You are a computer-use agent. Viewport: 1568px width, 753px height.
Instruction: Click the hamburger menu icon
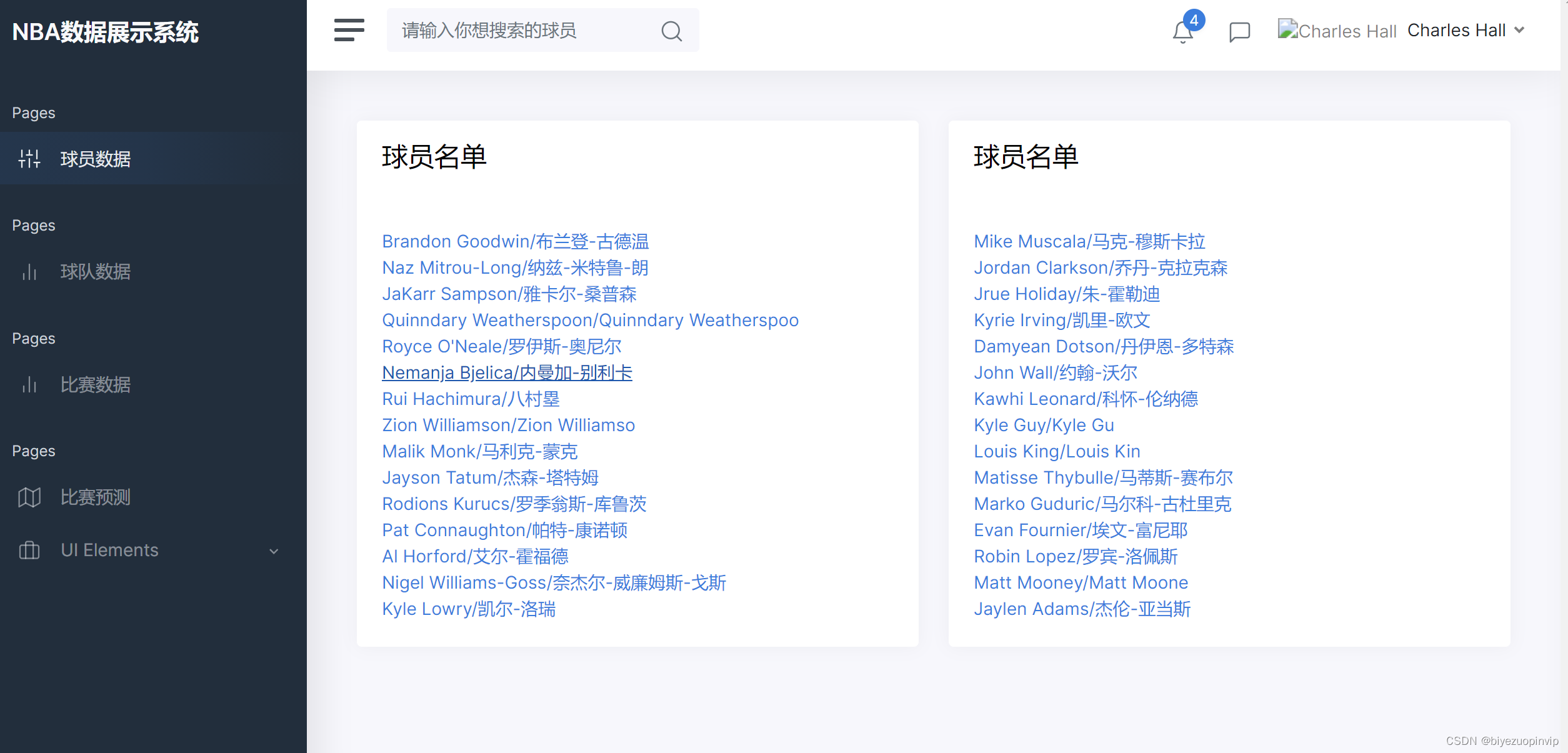(x=349, y=30)
